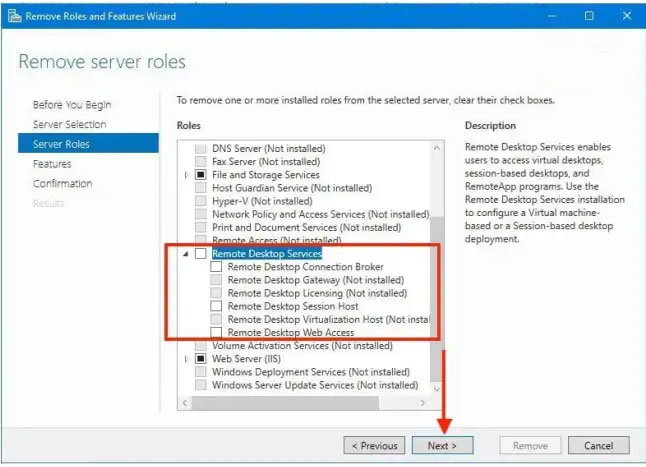Select 'DNS Server (Not installed)' text
The height and width of the screenshot is (467, 646).
(x=269, y=149)
